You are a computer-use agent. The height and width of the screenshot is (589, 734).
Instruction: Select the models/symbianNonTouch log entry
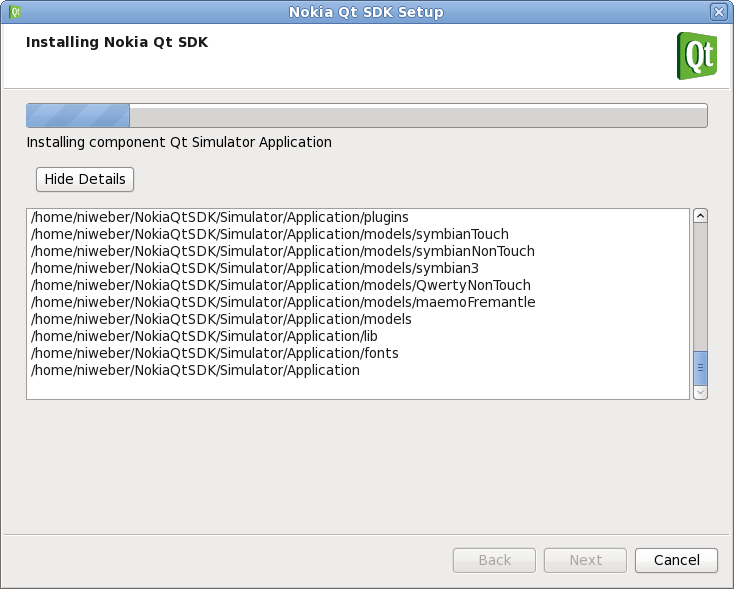pyautogui.click(x=282, y=251)
